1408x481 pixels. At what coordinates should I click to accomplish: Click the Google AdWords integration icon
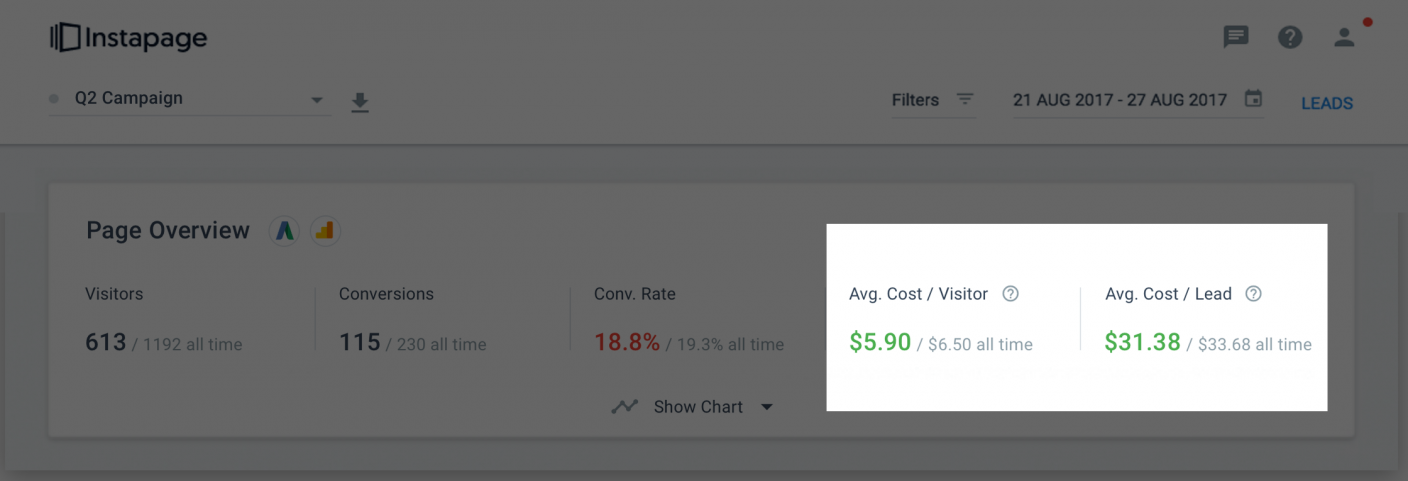pyautogui.click(x=285, y=231)
